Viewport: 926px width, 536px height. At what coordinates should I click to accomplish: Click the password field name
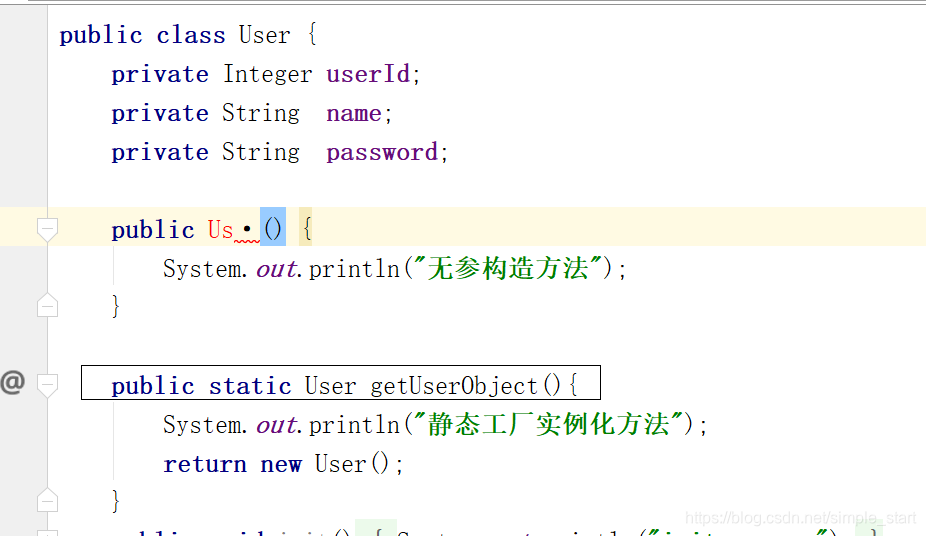pos(382,153)
